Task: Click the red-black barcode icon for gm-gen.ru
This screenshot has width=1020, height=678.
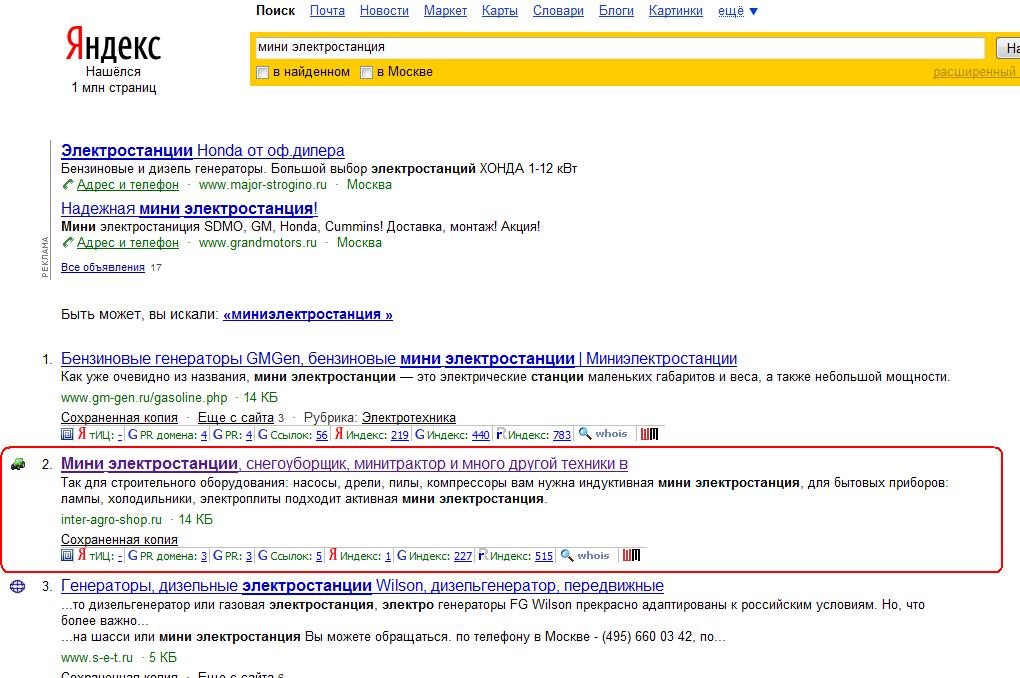Action: (x=649, y=434)
